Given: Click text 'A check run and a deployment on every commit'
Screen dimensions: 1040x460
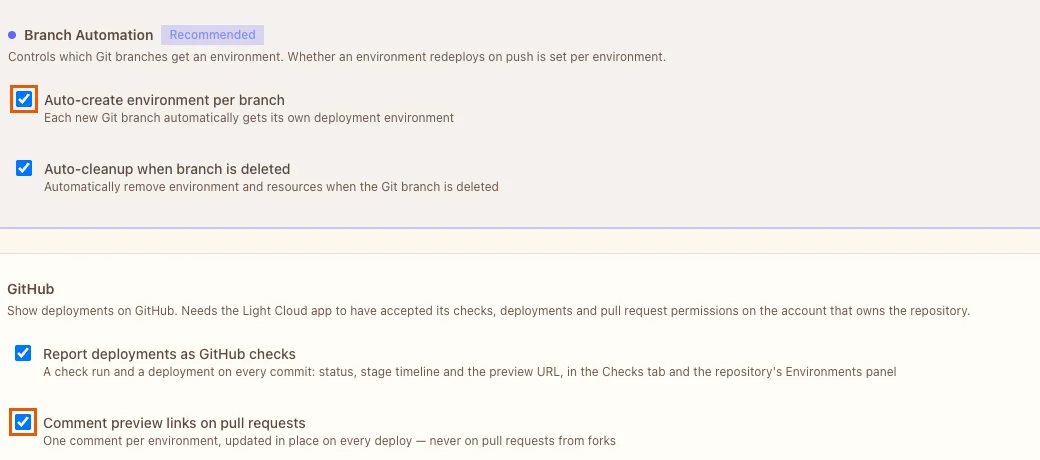Looking at the screenshot, I should tap(178, 372).
